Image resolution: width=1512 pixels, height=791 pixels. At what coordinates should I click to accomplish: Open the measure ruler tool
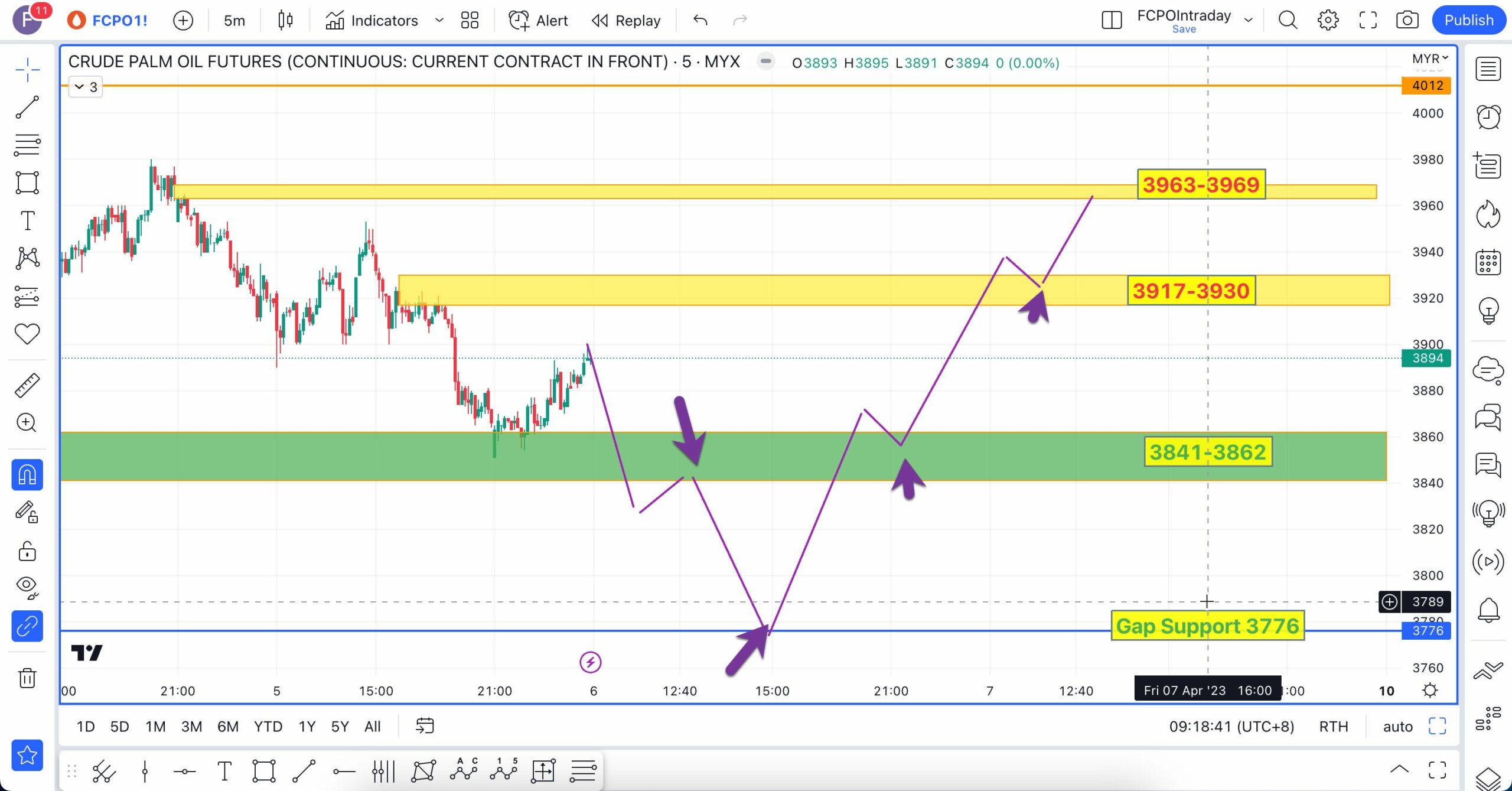pyautogui.click(x=27, y=385)
